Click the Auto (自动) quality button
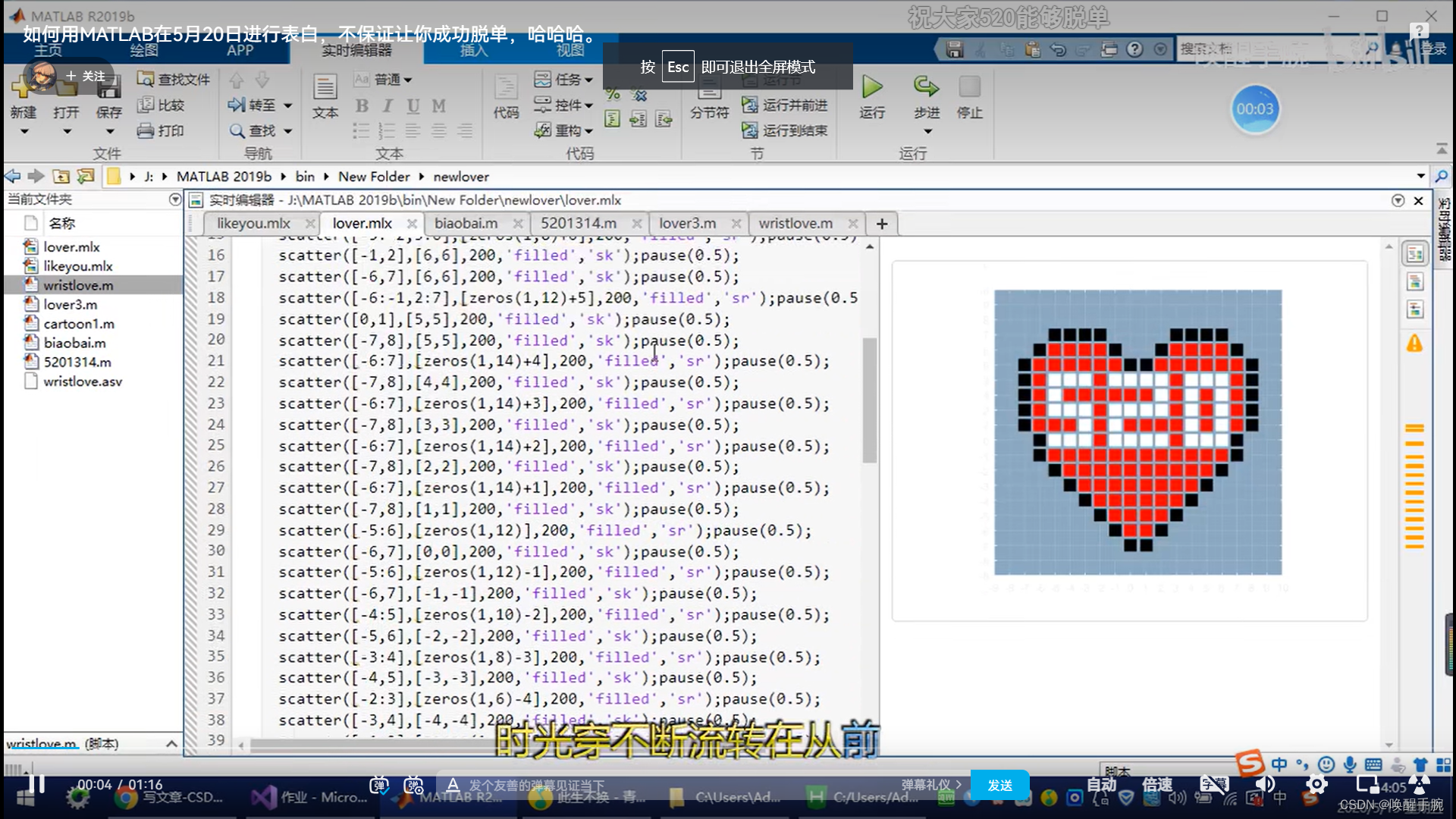The image size is (1456, 819). [1101, 784]
